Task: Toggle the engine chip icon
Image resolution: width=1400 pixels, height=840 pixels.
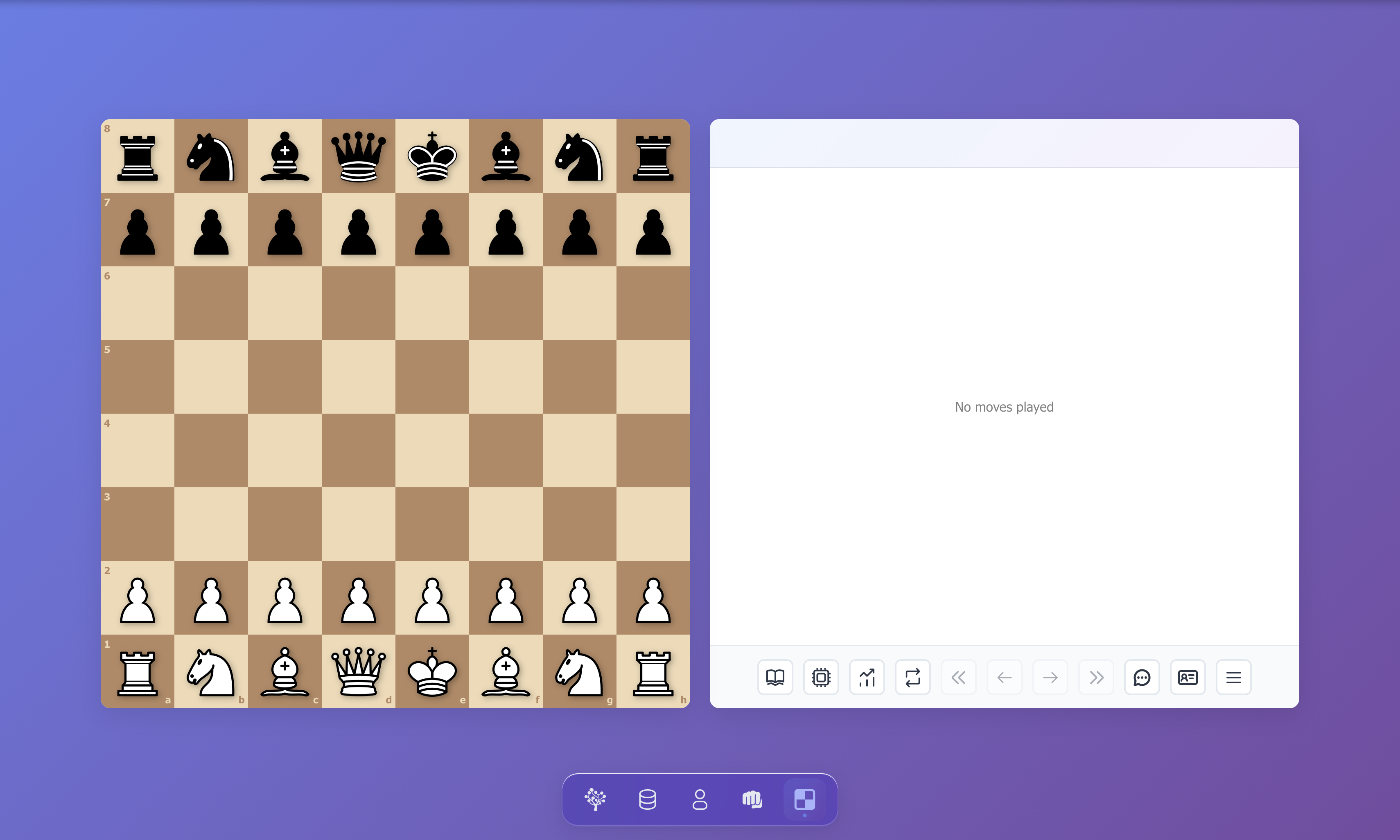Action: pyautogui.click(x=821, y=677)
